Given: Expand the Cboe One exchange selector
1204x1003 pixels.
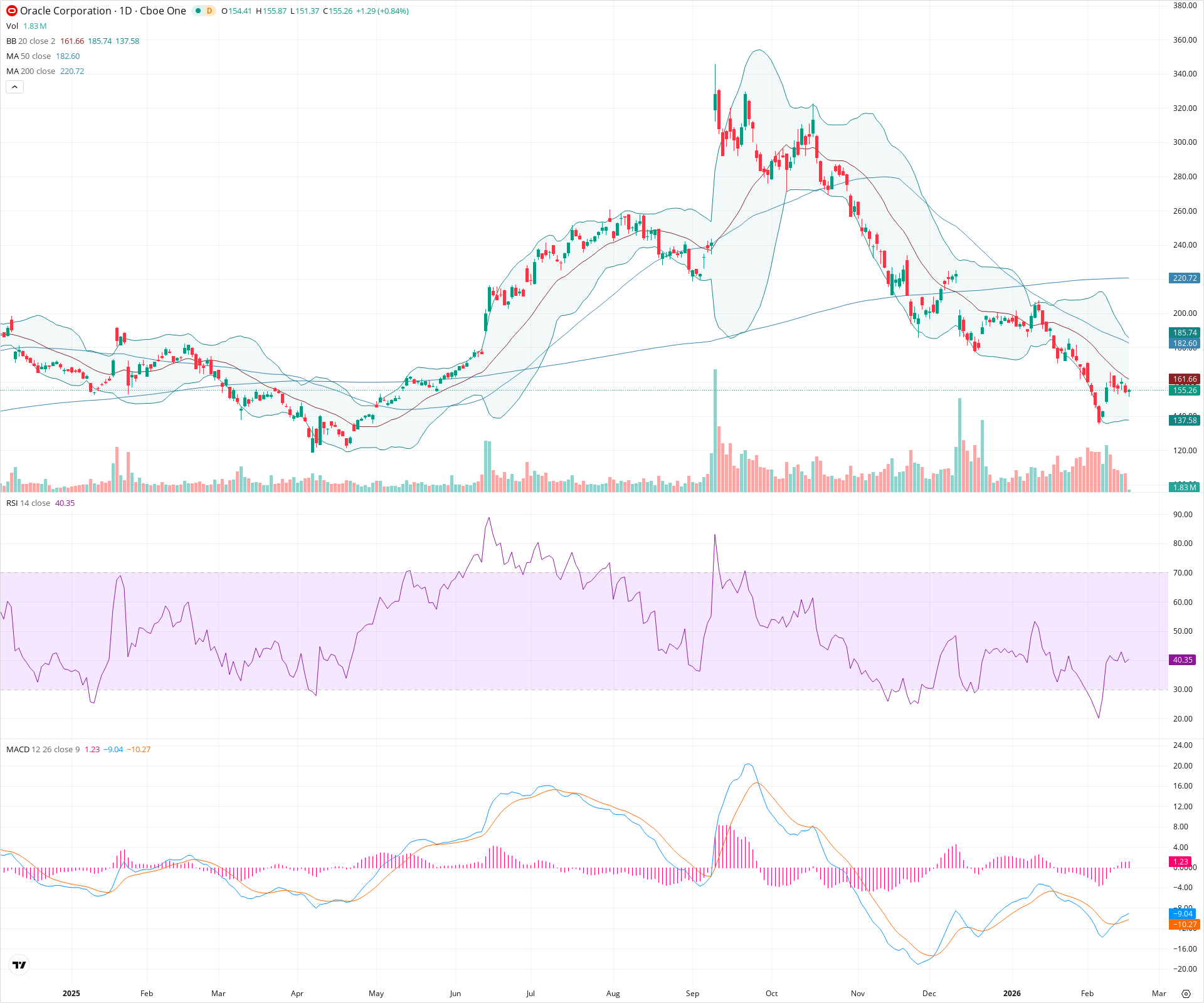Looking at the screenshot, I should click(x=162, y=11).
